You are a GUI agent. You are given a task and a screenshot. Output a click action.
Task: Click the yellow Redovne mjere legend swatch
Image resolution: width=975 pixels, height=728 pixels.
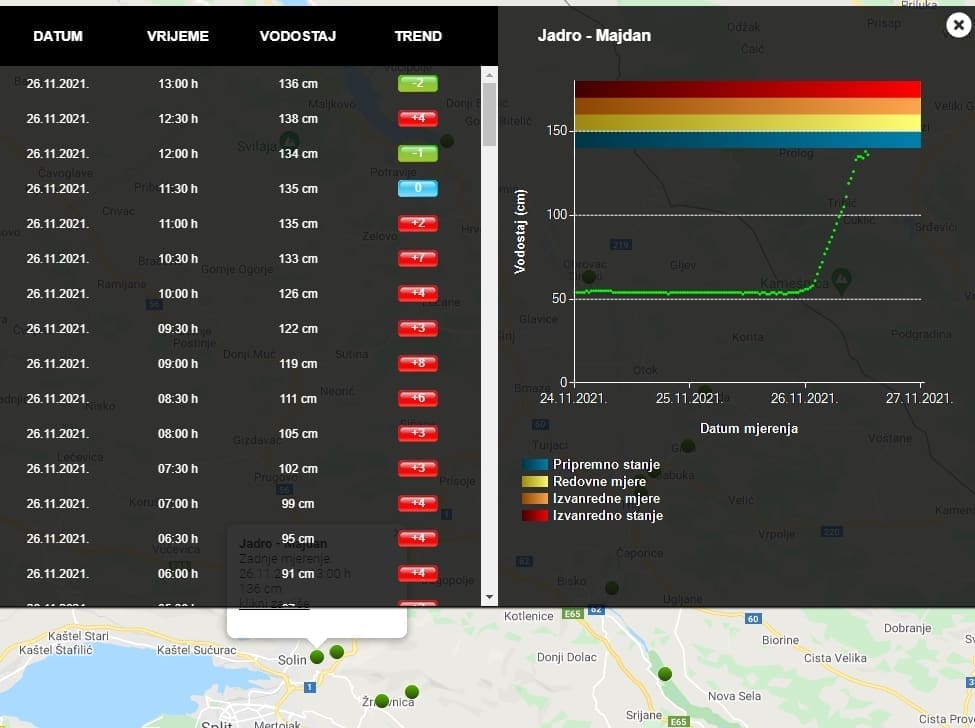pos(535,482)
